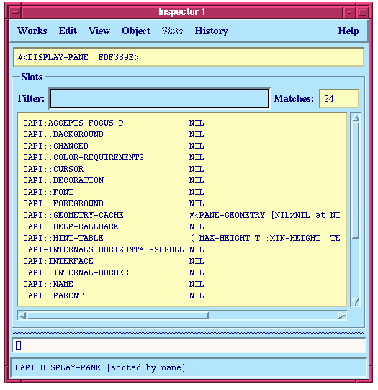
Task: Click the status bar DISPLAY-PANE message
Action: click(100, 368)
